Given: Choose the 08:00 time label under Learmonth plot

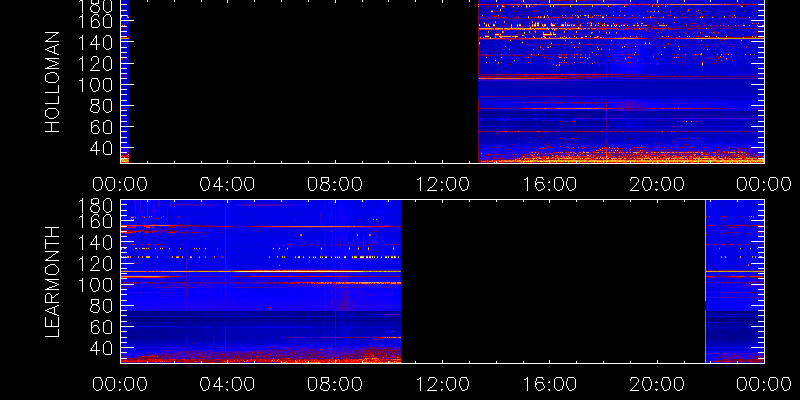Looking at the screenshot, I should (x=335, y=384).
